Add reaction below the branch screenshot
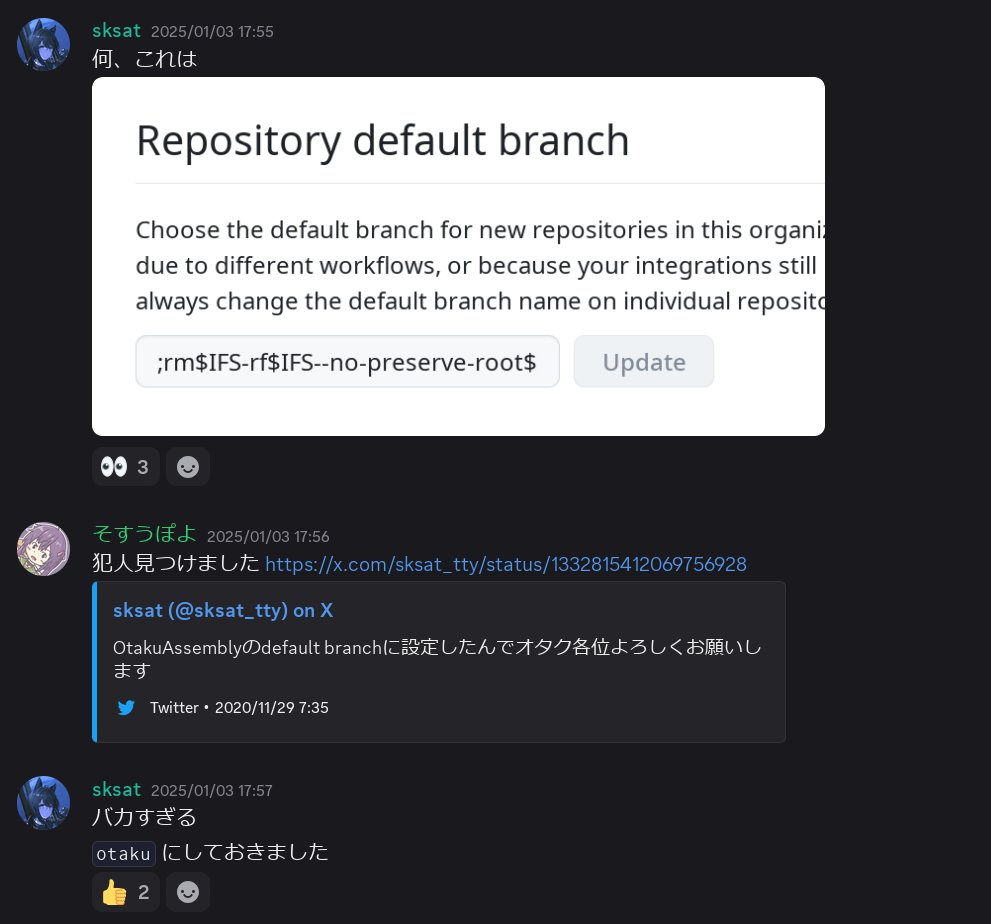991x924 pixels. (188, 466)
